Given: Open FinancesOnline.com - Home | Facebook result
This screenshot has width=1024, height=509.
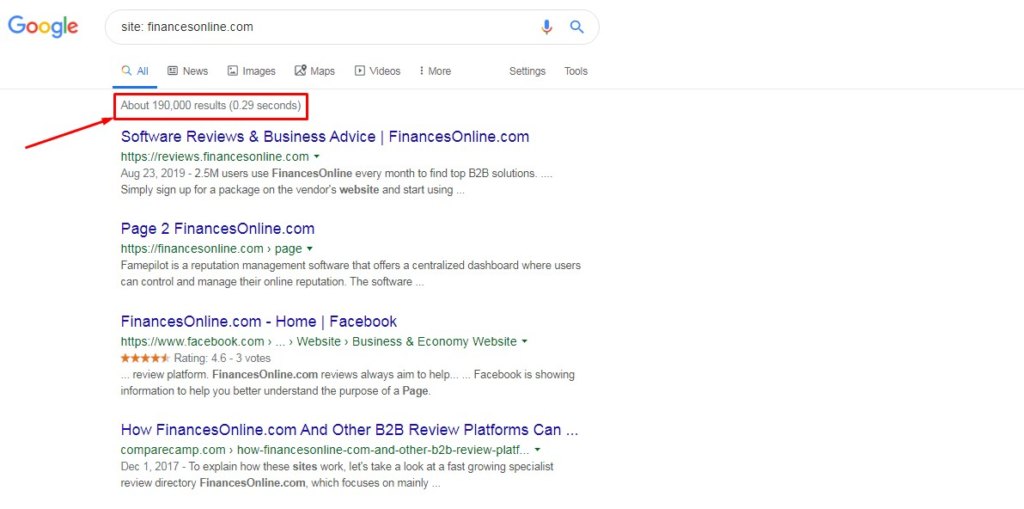Looking at the screenshot, I should (x=259, y=321).
